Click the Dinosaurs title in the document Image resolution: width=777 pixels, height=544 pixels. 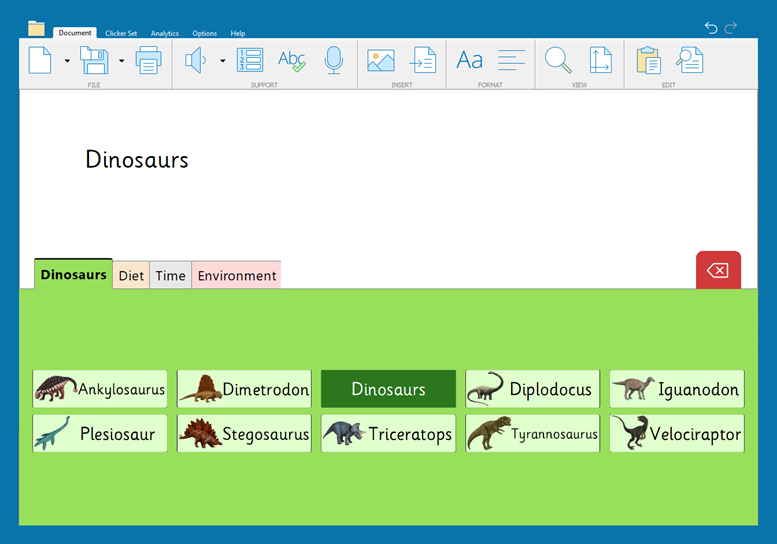[x=137, y=160]
